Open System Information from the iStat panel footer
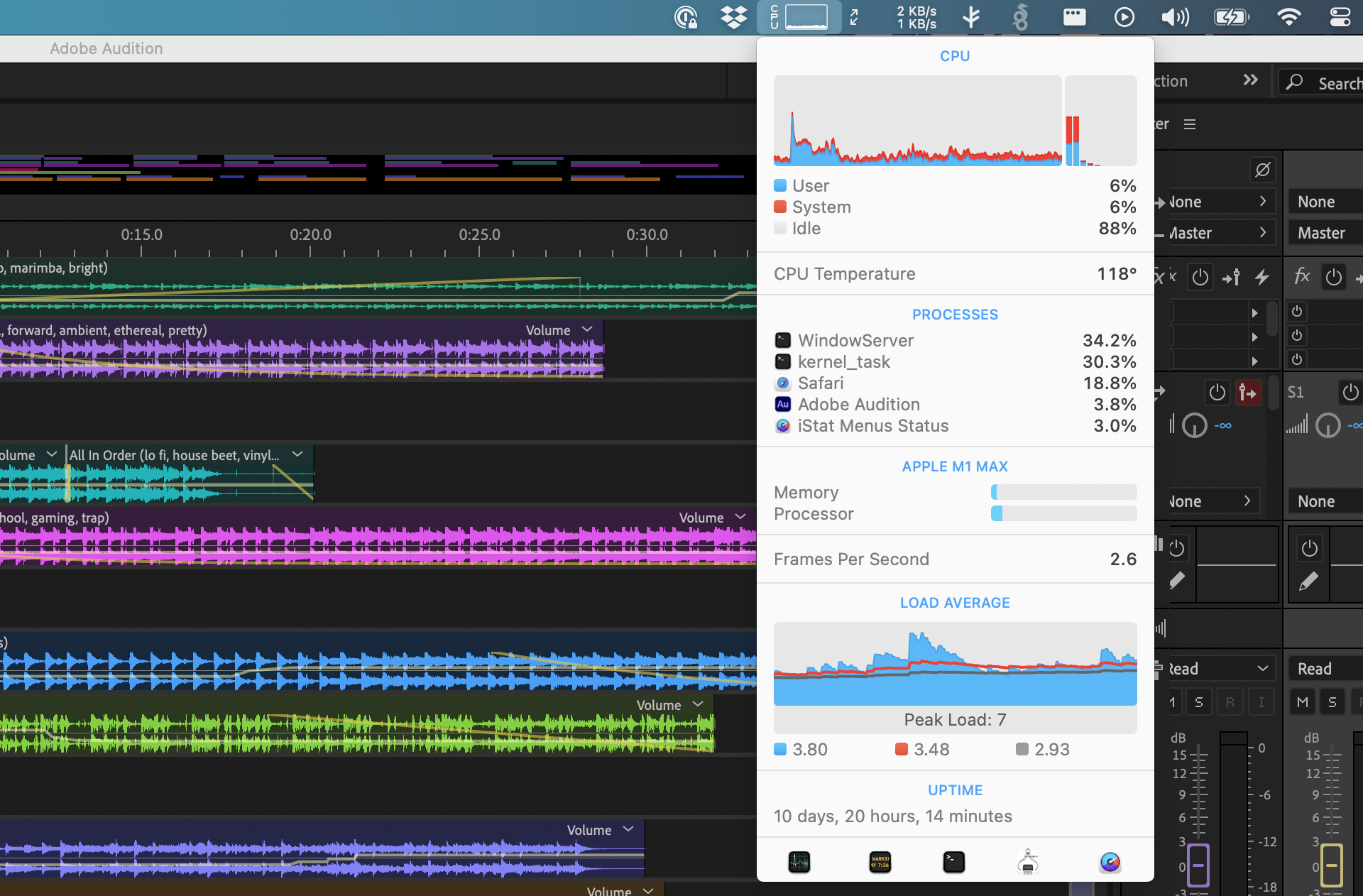 coord(1028,862)
